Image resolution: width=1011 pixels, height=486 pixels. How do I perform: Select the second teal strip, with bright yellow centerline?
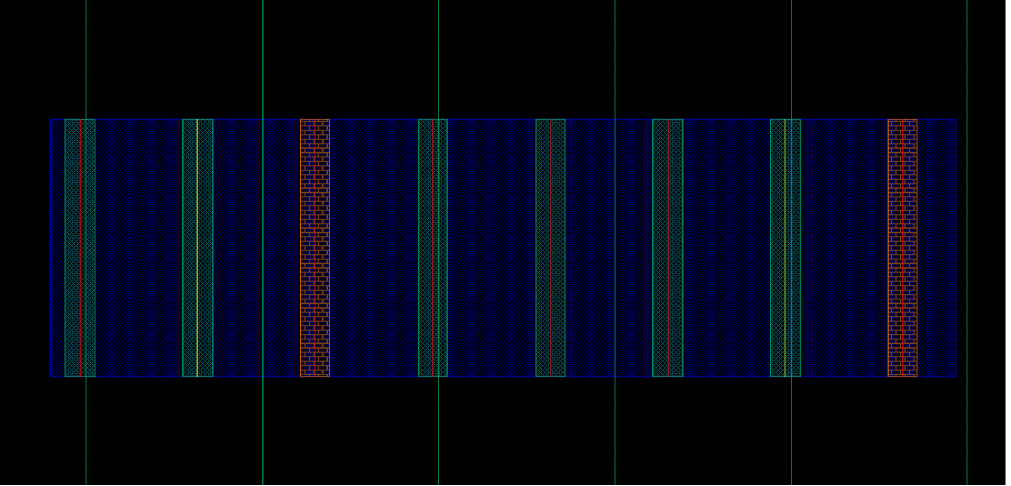(x=198, y=248)
